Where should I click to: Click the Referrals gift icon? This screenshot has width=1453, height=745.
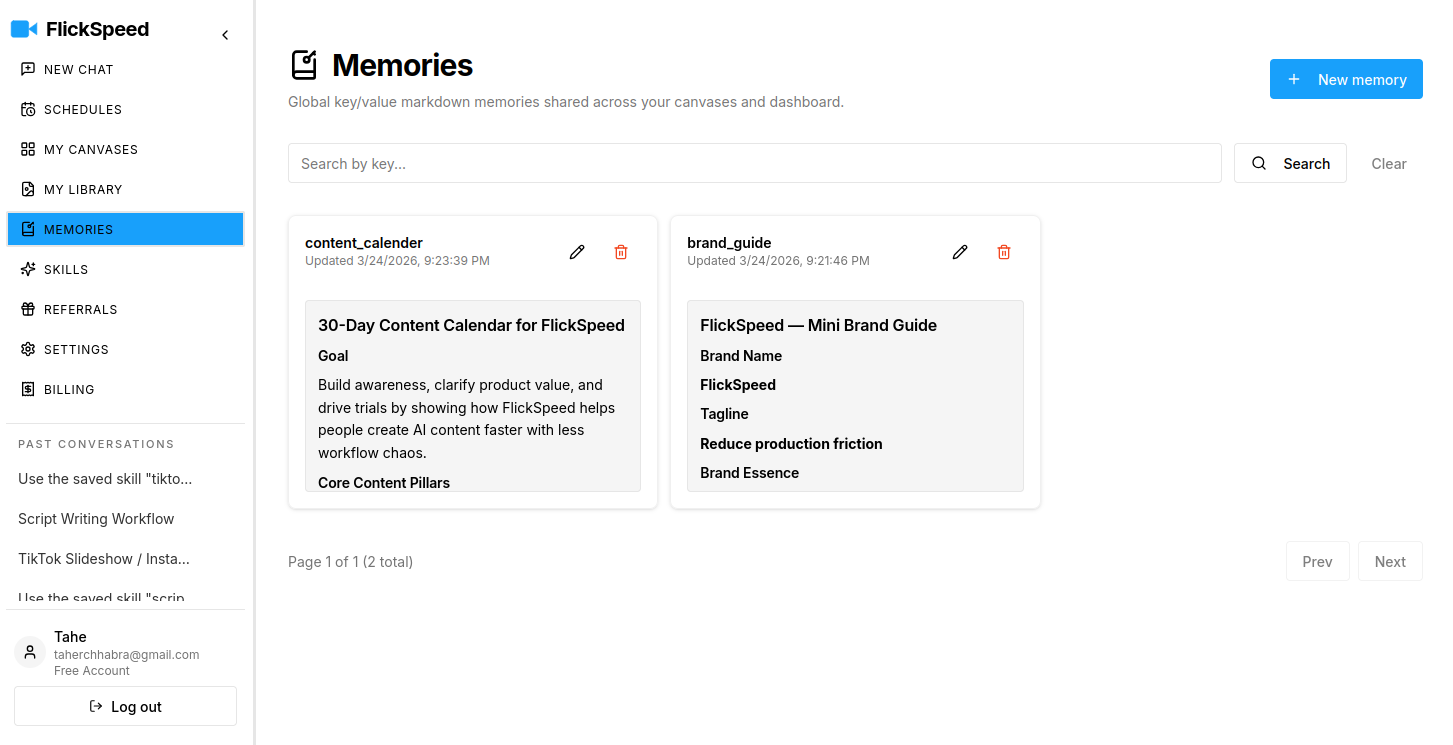(x=28, y=309)
